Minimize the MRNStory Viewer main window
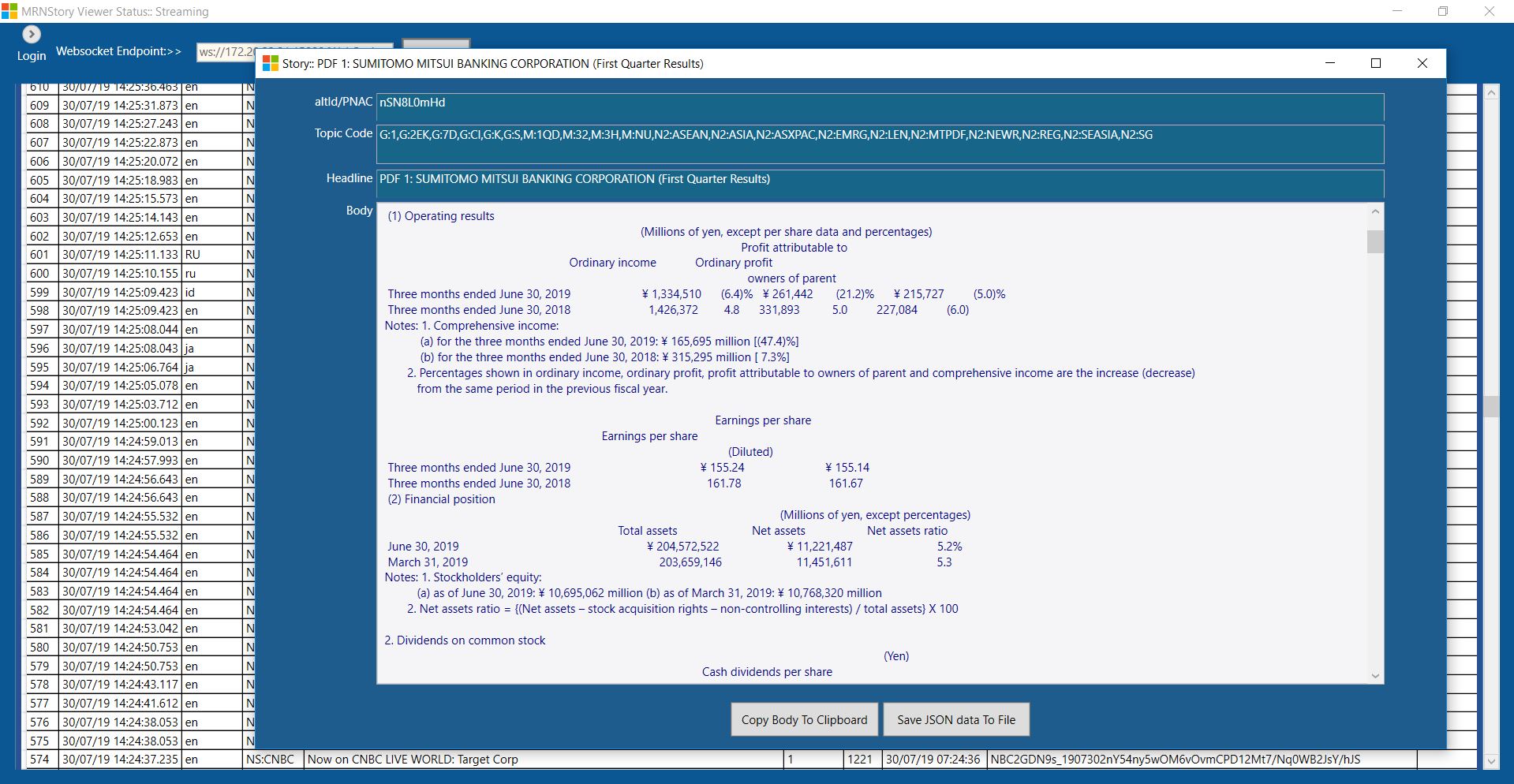 [x=1397, y=11]
